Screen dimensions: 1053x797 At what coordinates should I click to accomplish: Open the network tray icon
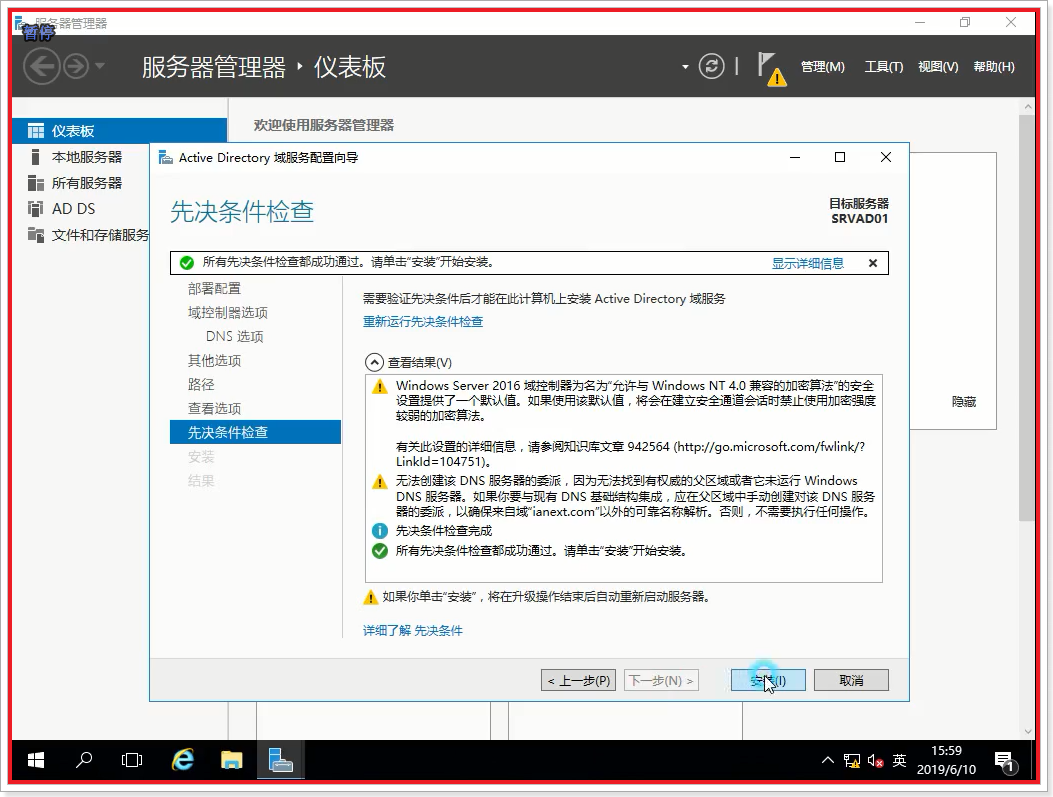(x=852, y=761)
